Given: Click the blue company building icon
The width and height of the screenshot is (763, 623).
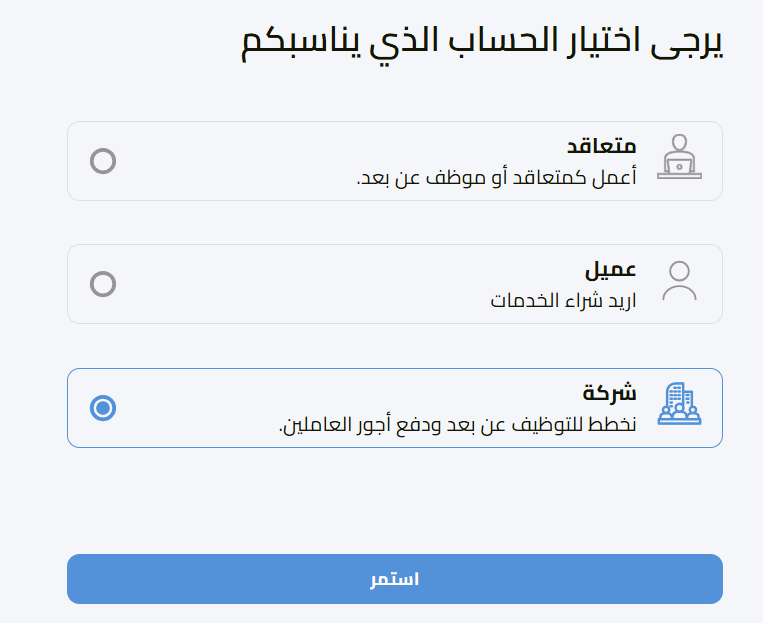Looking at the screenshot, I should click(x=679, y=404).
